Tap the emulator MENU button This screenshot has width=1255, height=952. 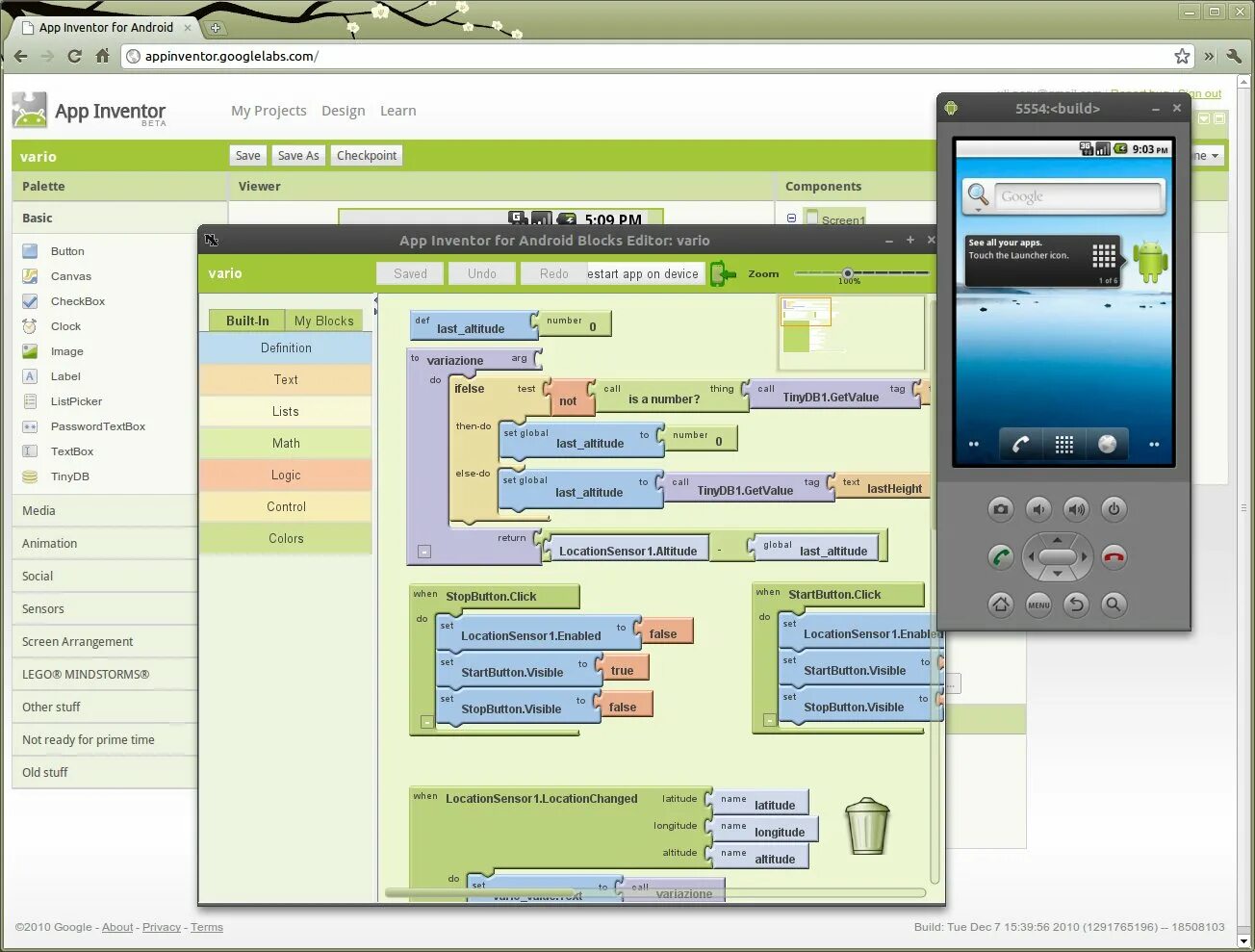[x=1038, y=605]
